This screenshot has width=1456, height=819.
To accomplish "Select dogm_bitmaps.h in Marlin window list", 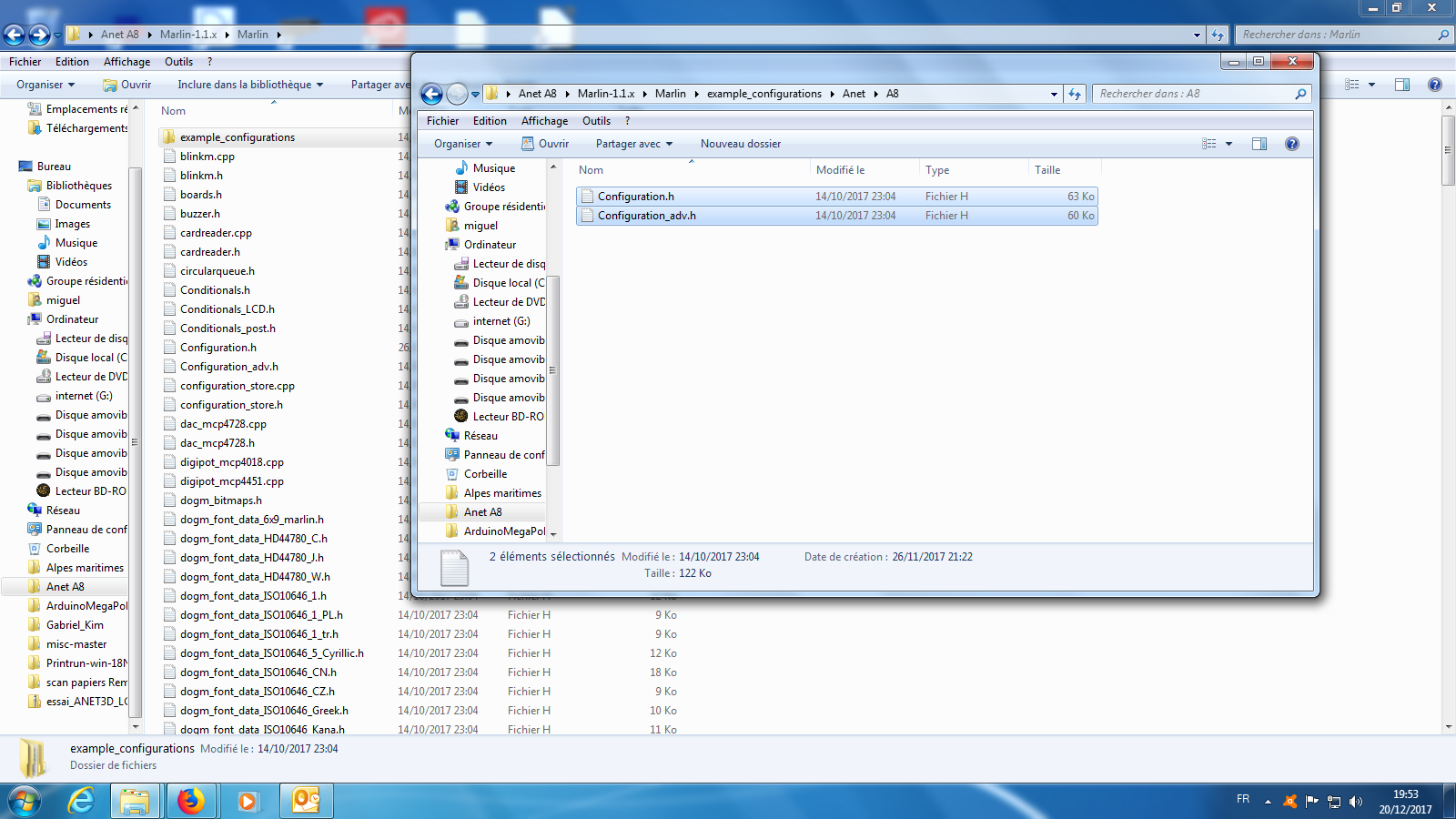I will 221,500.
